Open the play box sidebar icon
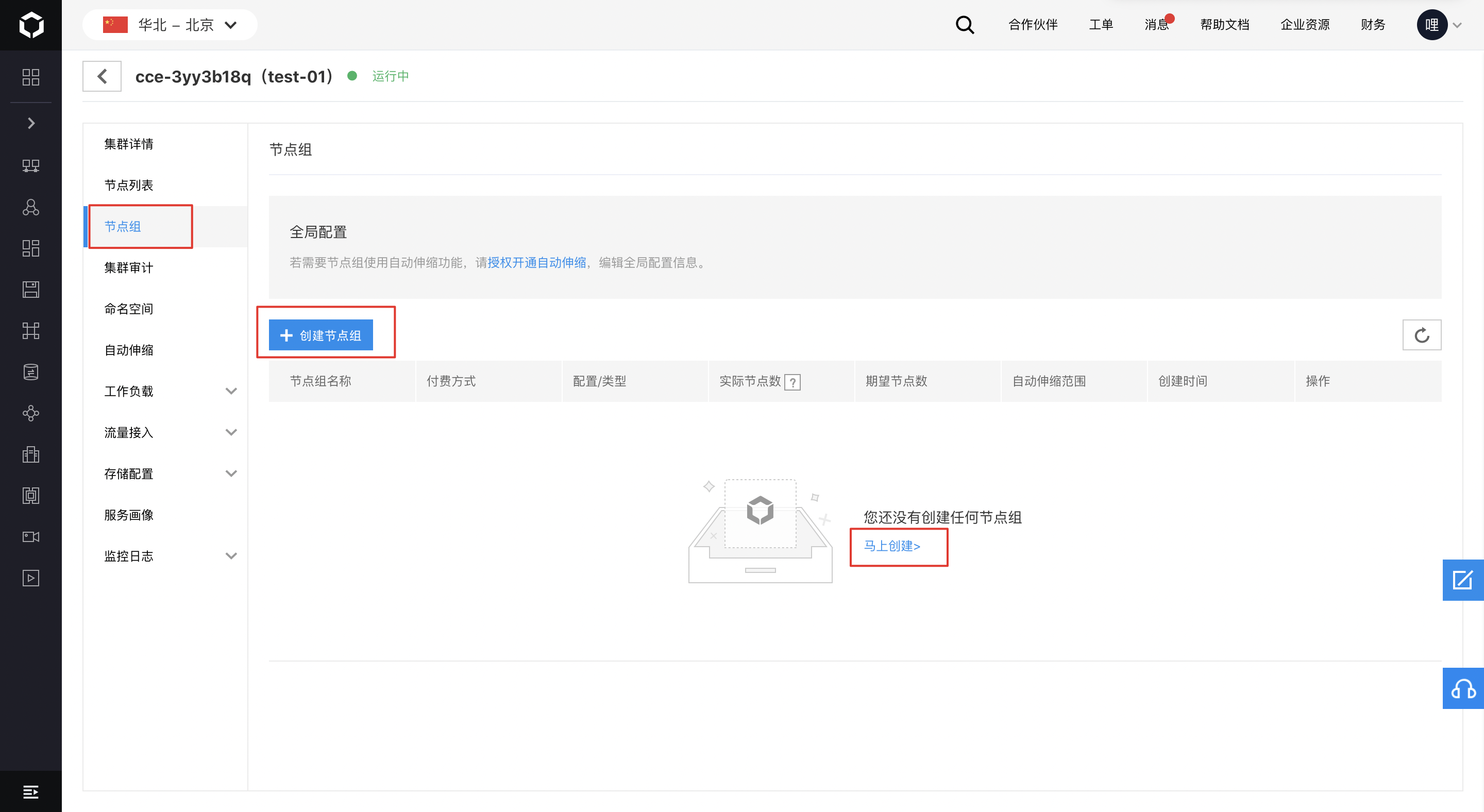Viewport: 1484px width, 812px height. pyautogui.click(x=31, y=578)
